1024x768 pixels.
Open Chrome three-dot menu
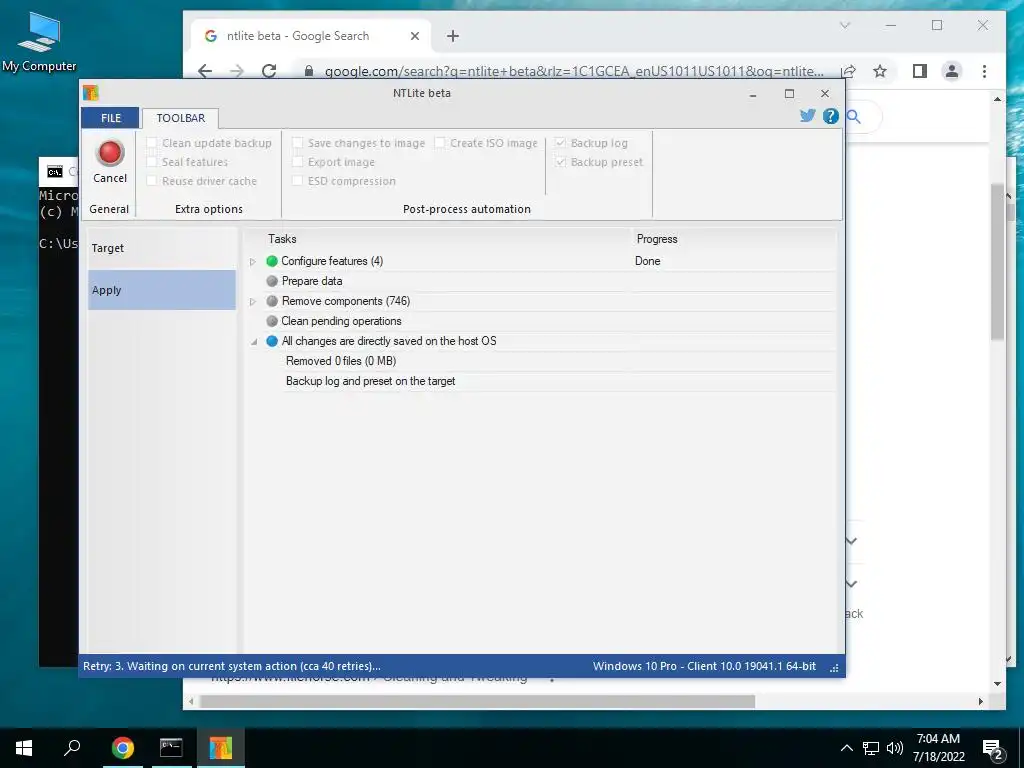pos(984,71)
